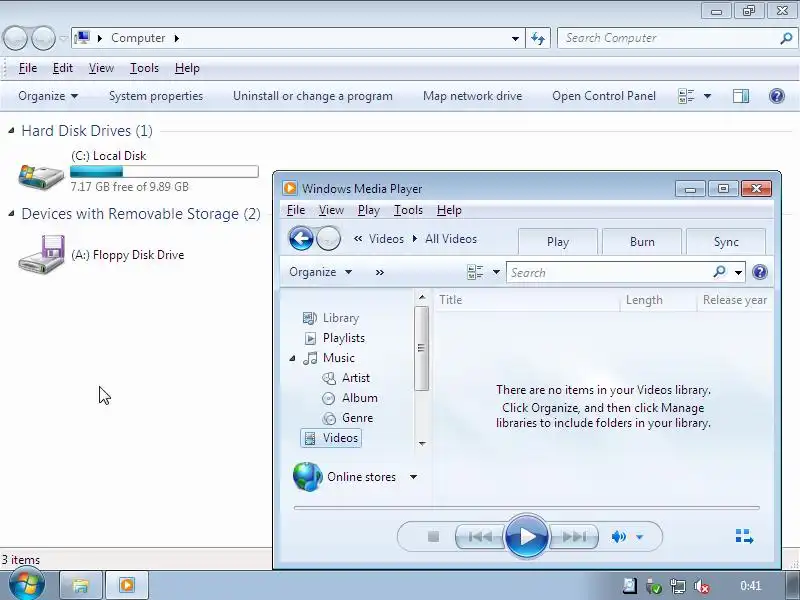Select the Floppy Disk Drive (A:) icon

41,255
